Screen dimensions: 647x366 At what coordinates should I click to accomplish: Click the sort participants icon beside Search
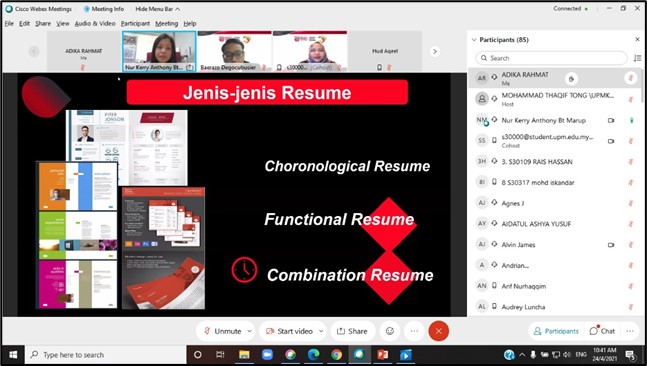637,58
